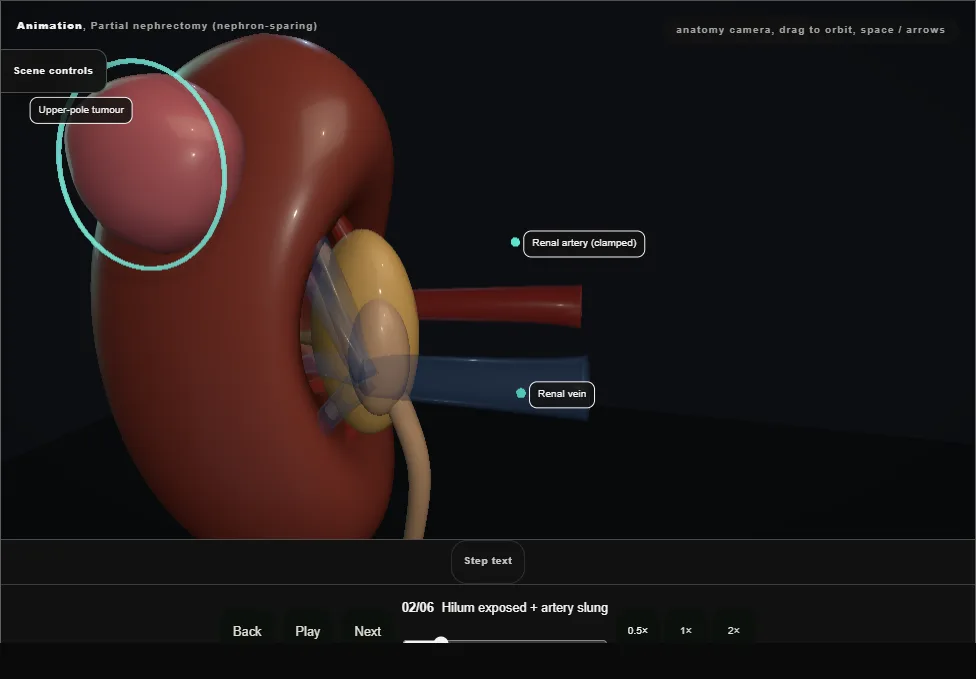Set playback speed to 0.5×

637,630
